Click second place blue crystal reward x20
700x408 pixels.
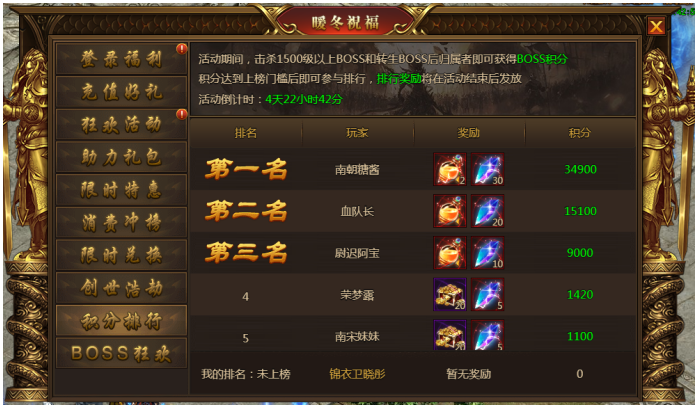(x=488, y=211)
